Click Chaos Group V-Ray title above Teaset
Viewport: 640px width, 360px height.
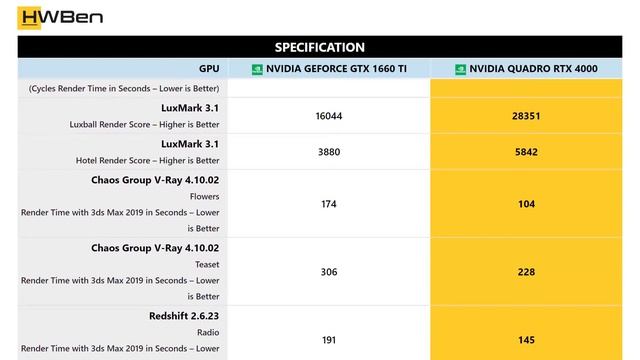[x=155, y=248]
